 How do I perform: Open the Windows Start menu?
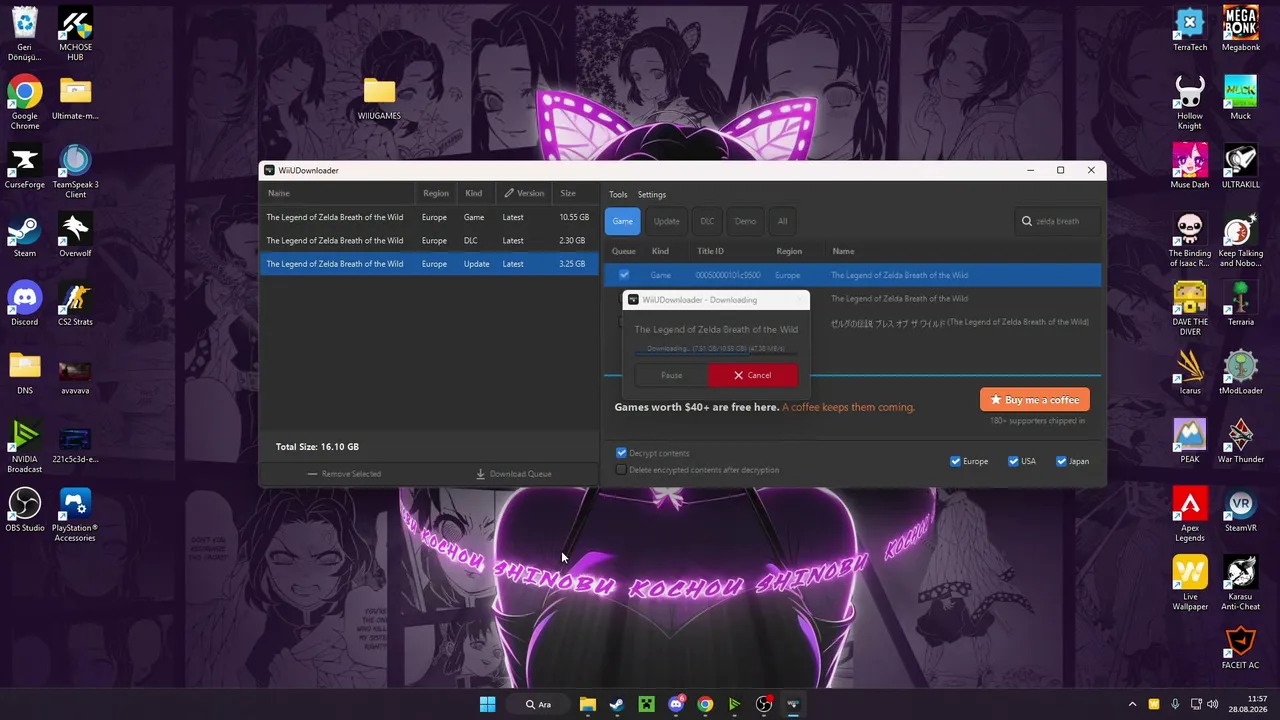tap(487, 704)
